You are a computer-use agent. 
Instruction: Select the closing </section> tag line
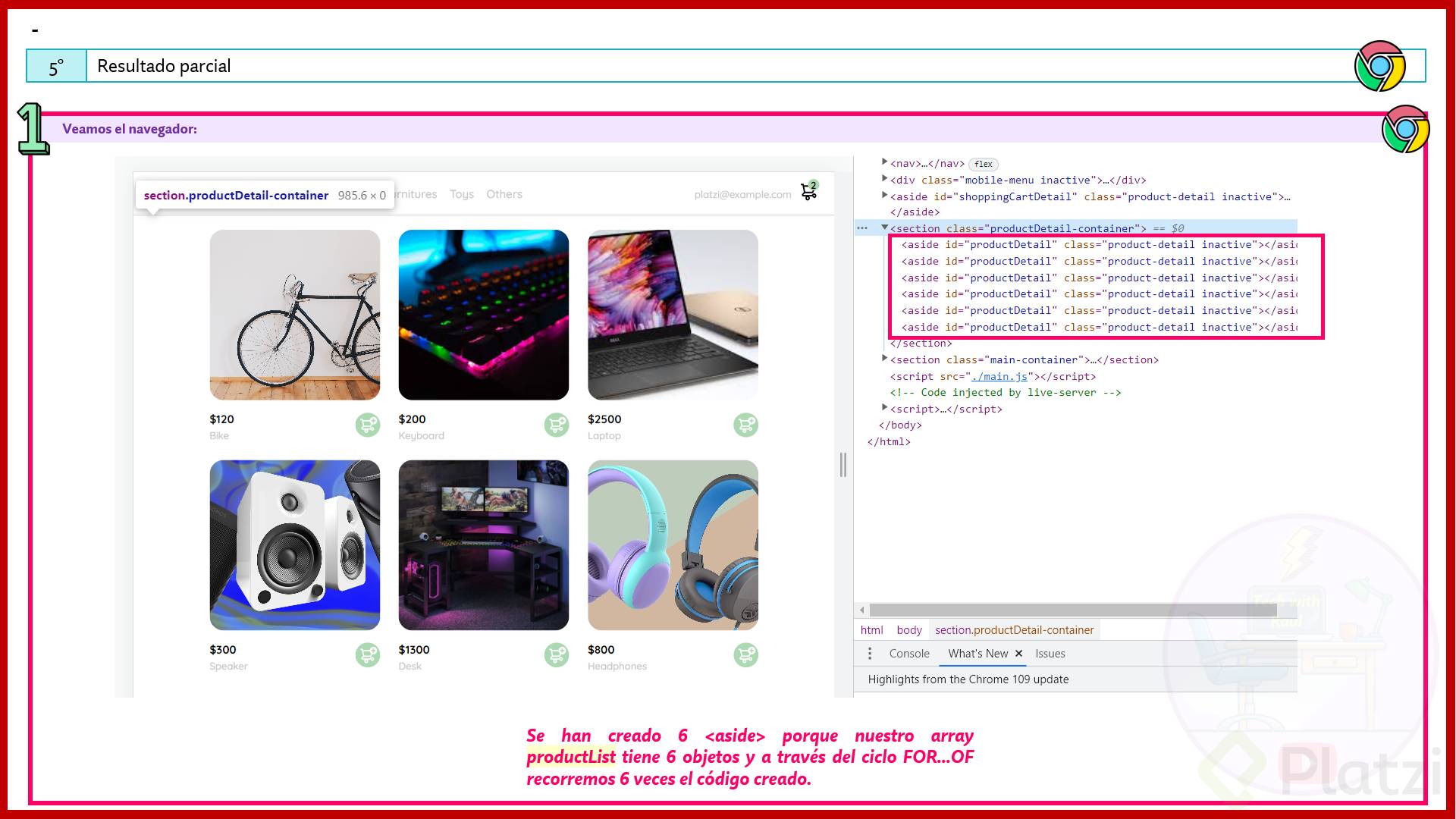[921, 344]
